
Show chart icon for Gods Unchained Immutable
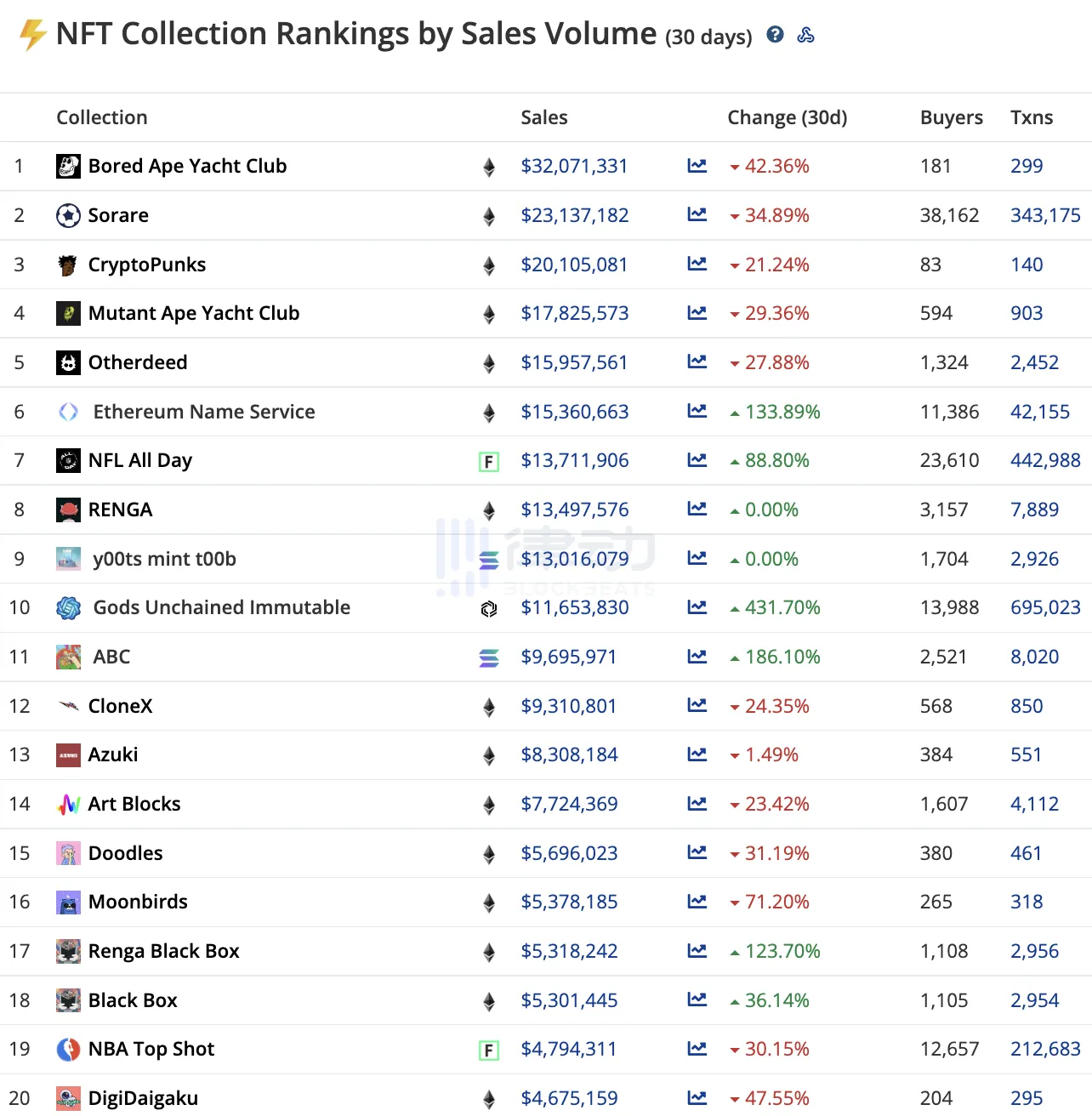pyautogui.click(x=697, y=607)
